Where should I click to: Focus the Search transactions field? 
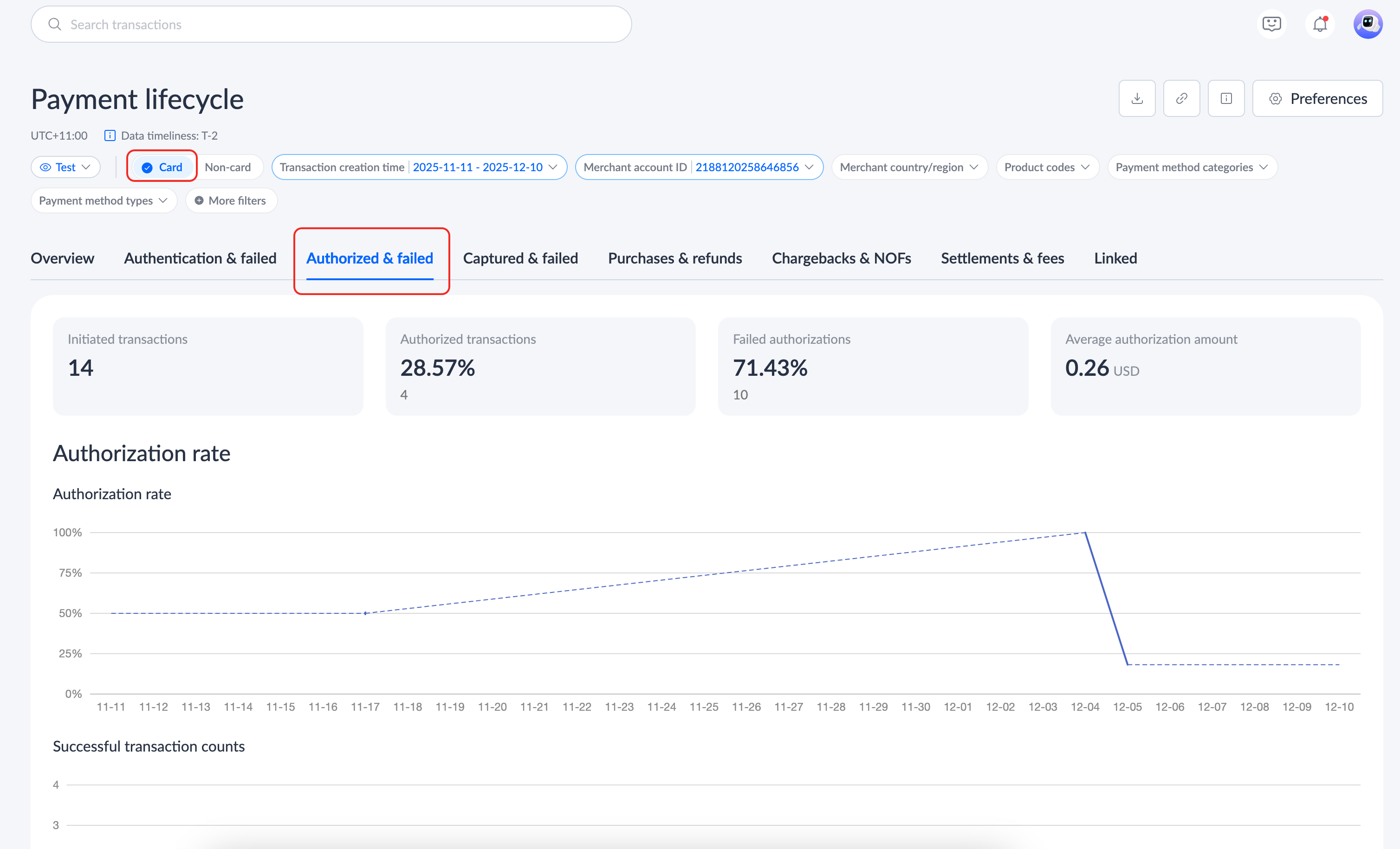[331, 25]
